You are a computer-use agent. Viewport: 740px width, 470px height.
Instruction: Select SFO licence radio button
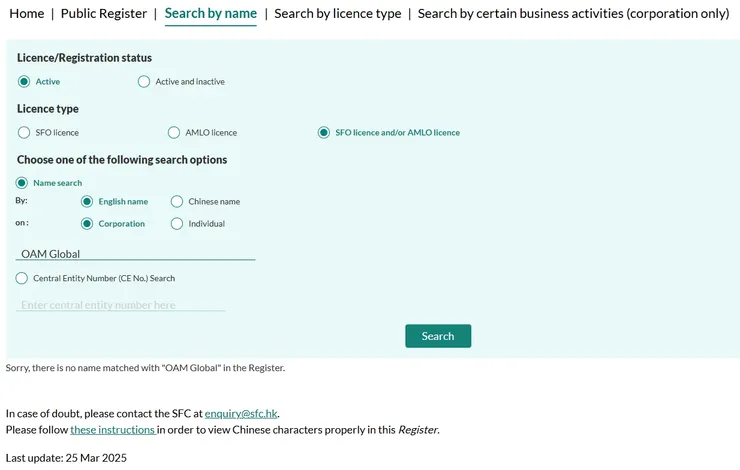pyautogui.click(x=24, y=132)
